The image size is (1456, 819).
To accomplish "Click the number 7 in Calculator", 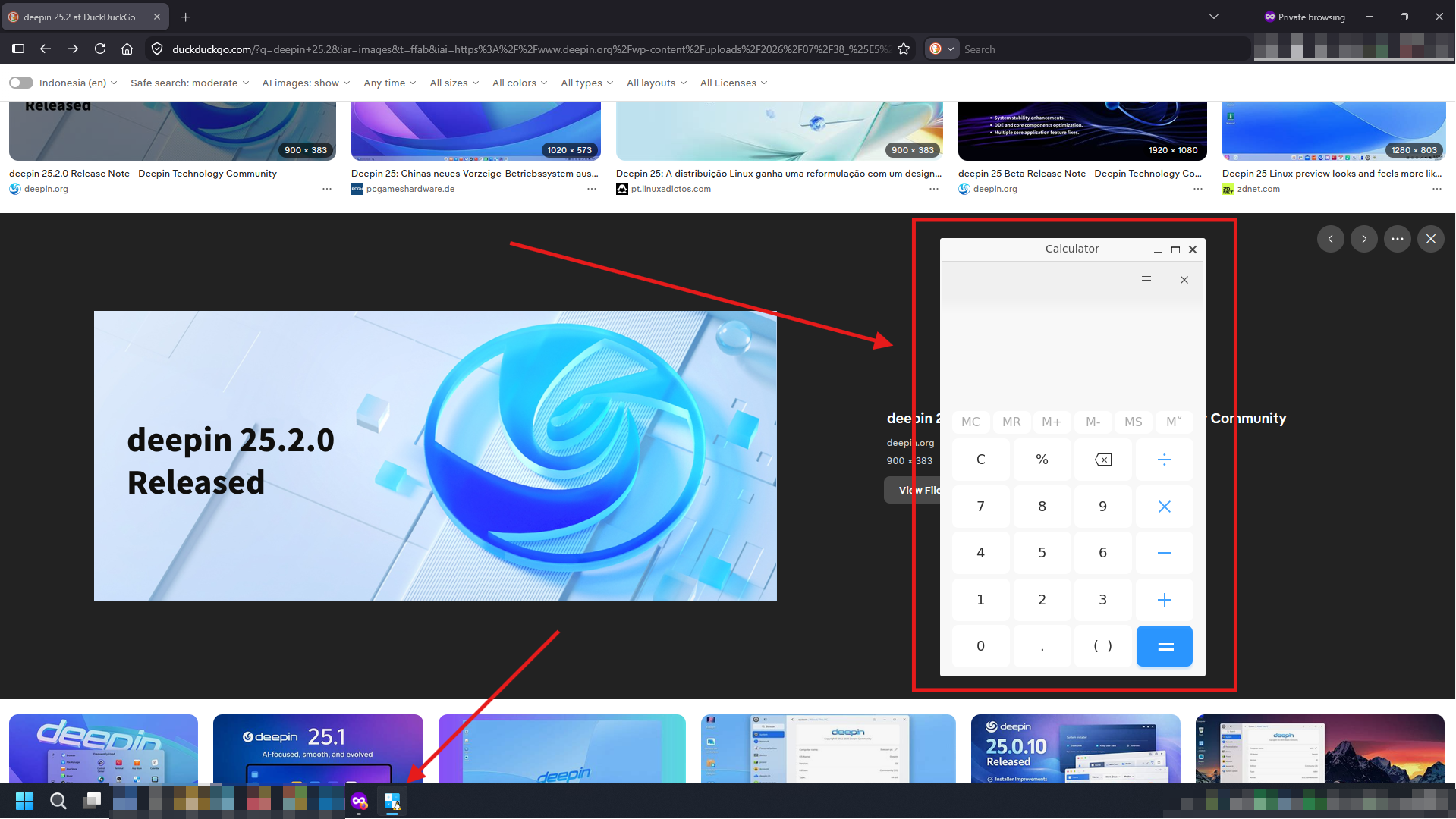I will click(980, 507).
